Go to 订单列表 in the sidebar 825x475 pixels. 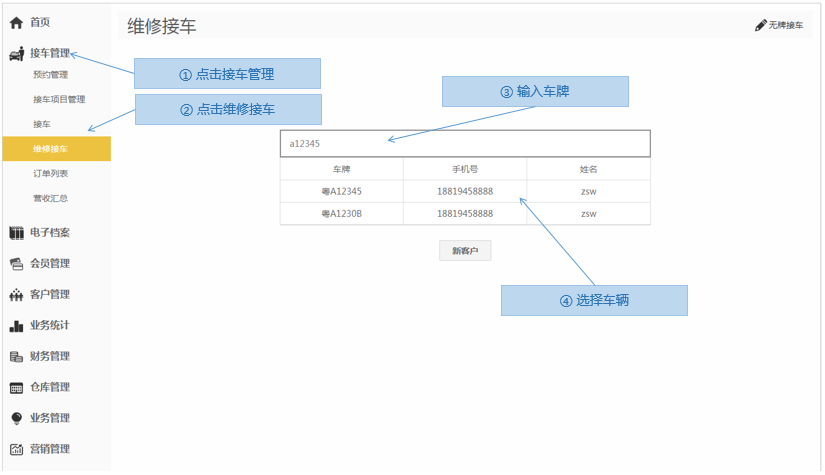pos(50,174)
